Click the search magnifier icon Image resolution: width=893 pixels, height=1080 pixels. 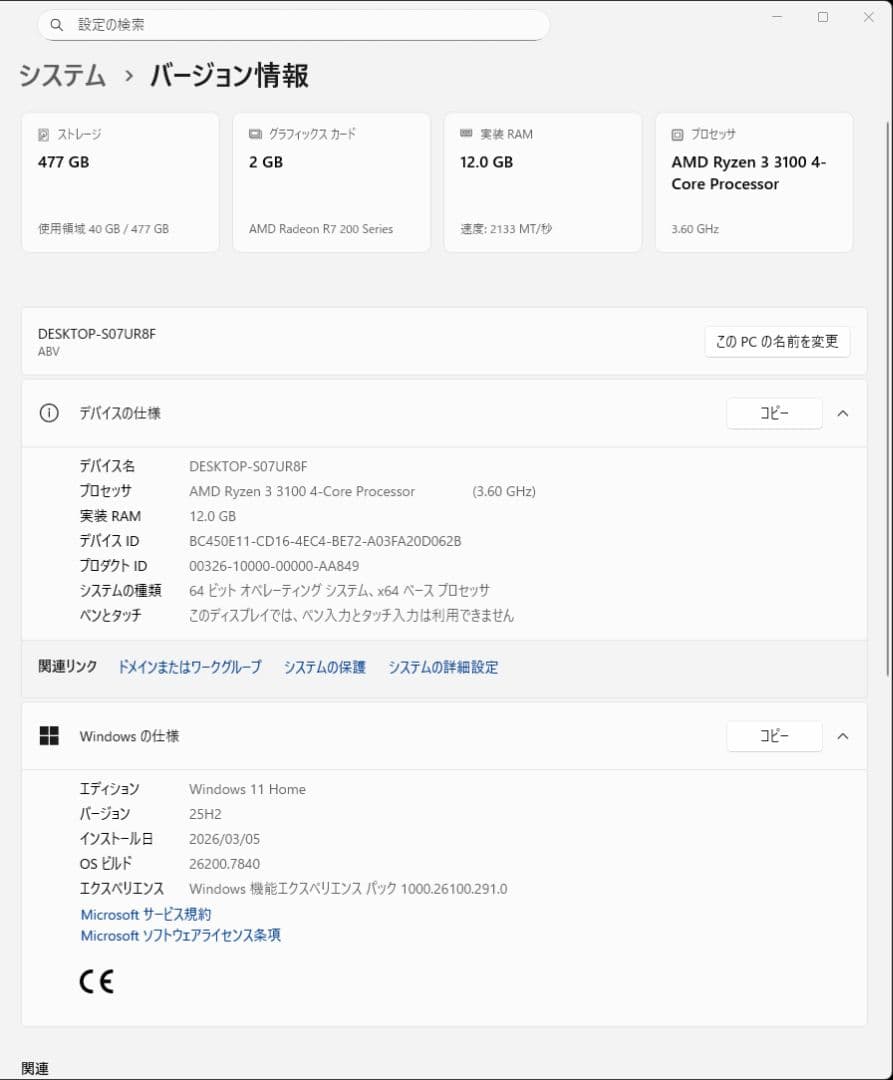pos(56,25)
